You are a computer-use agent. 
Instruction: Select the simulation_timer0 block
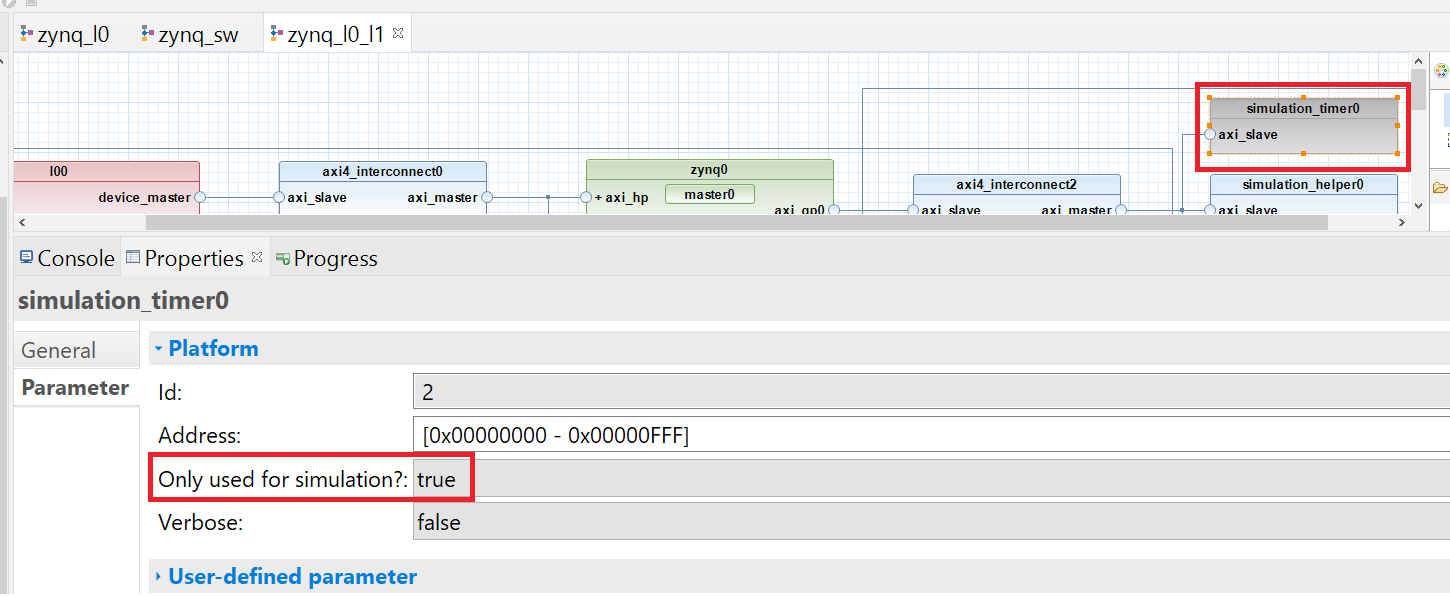(x=1302, y=108)
